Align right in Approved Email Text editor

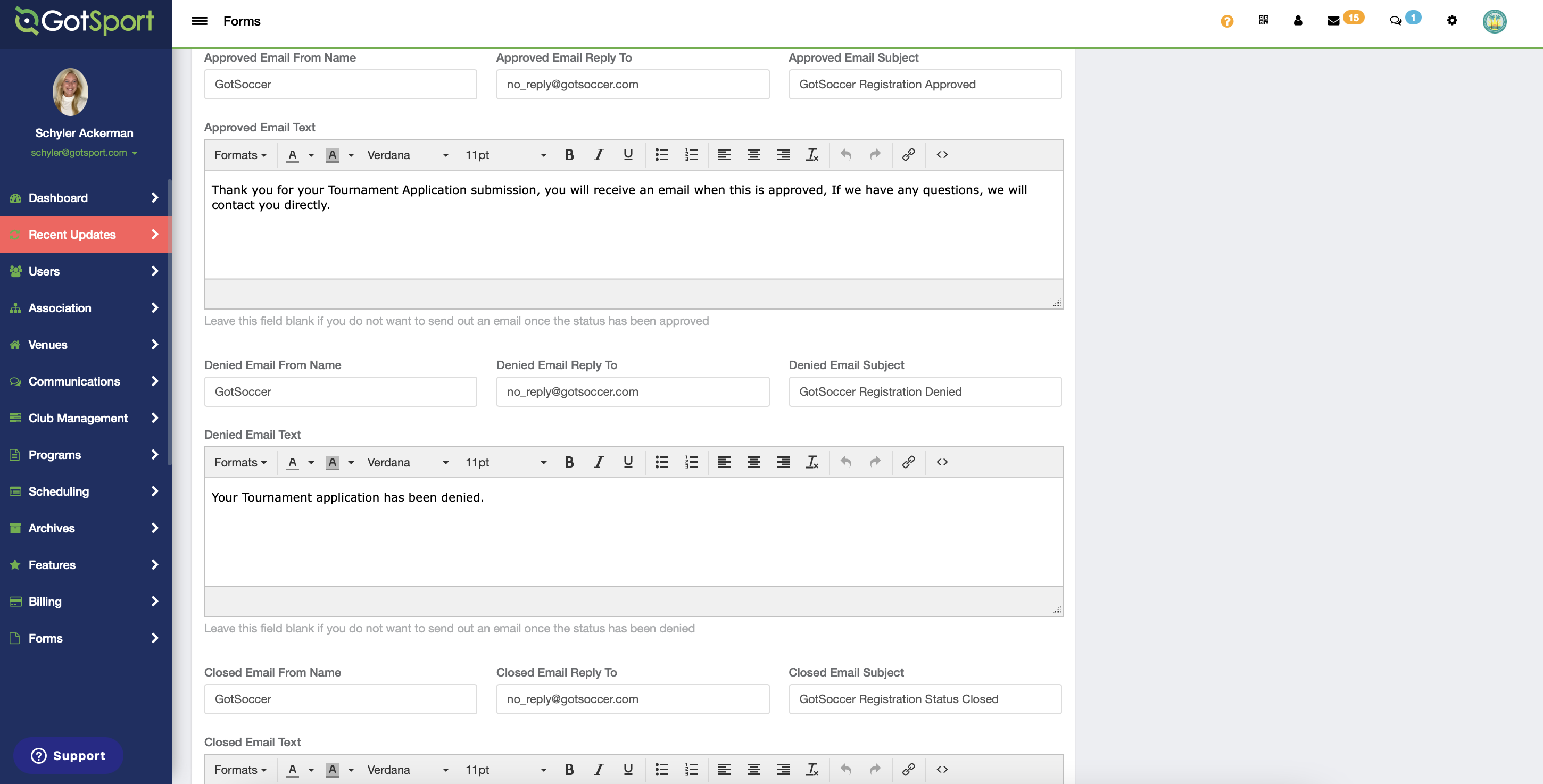point(783,155)
